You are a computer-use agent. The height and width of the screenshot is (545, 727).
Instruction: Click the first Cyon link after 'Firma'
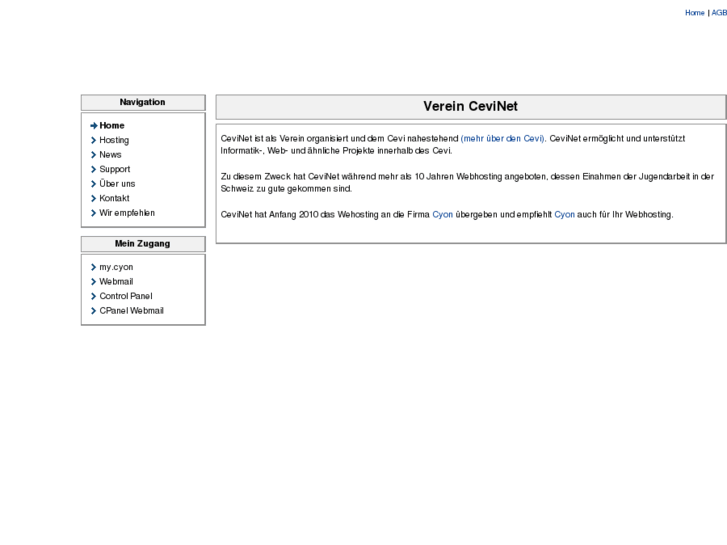(442, 214)
